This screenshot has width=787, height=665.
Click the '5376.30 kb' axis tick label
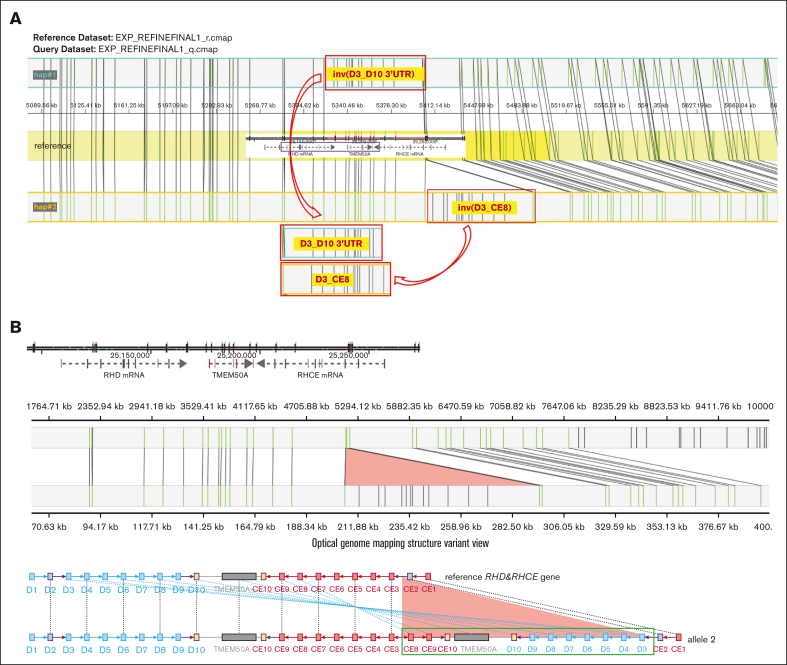click(391, 105)
